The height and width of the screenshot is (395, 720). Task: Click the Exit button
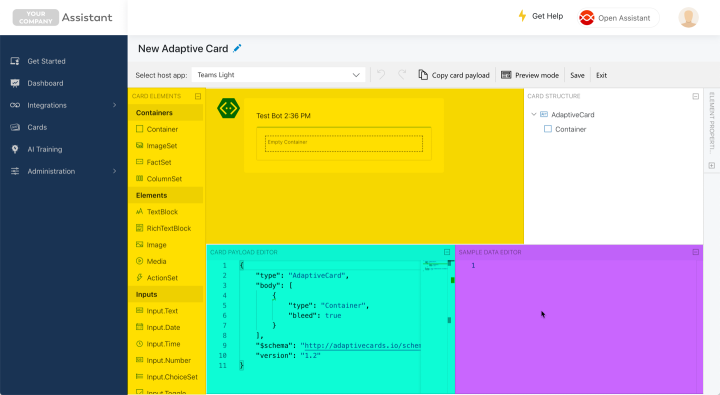601,75
